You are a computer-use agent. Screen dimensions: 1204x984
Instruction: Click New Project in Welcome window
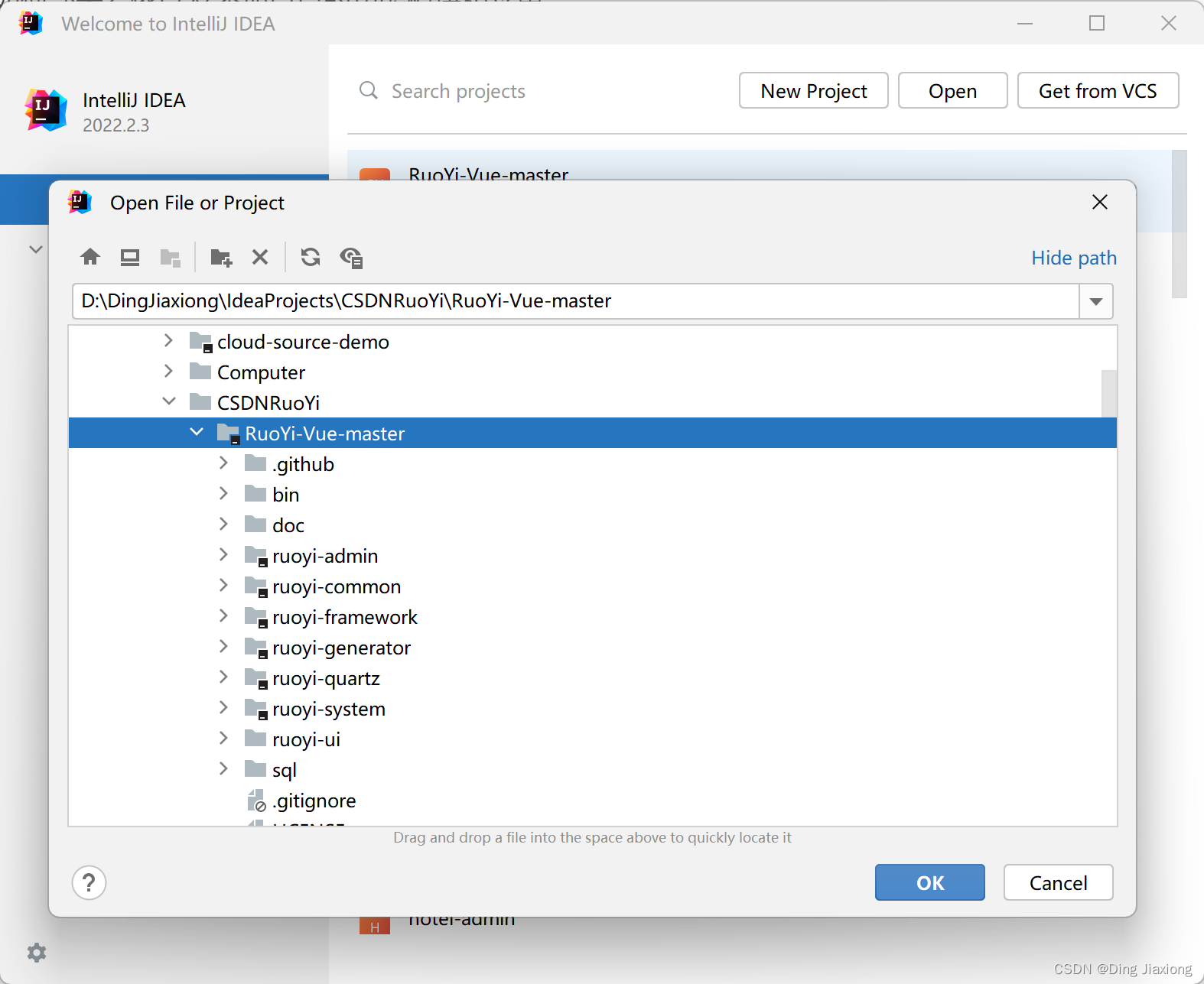click(814, 91)
